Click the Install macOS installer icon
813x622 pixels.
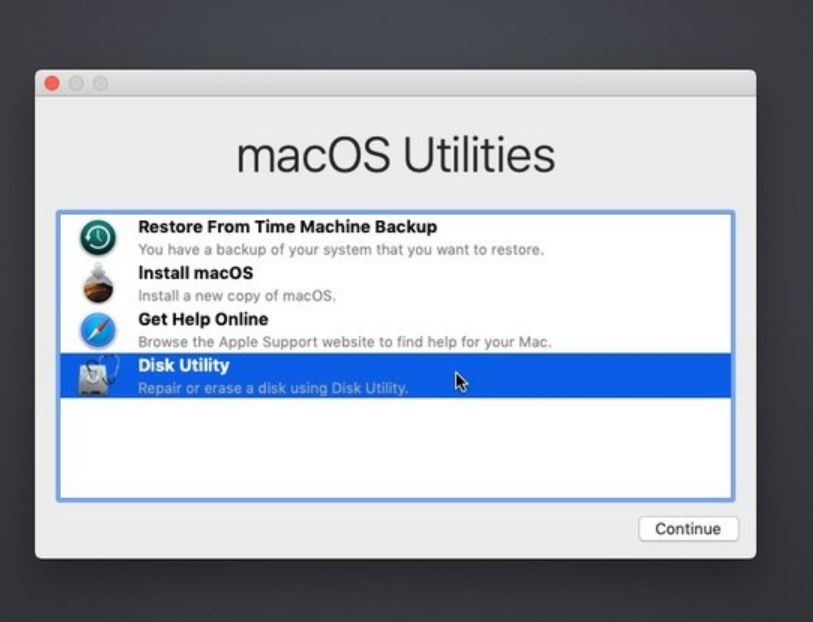coord(98,284)
